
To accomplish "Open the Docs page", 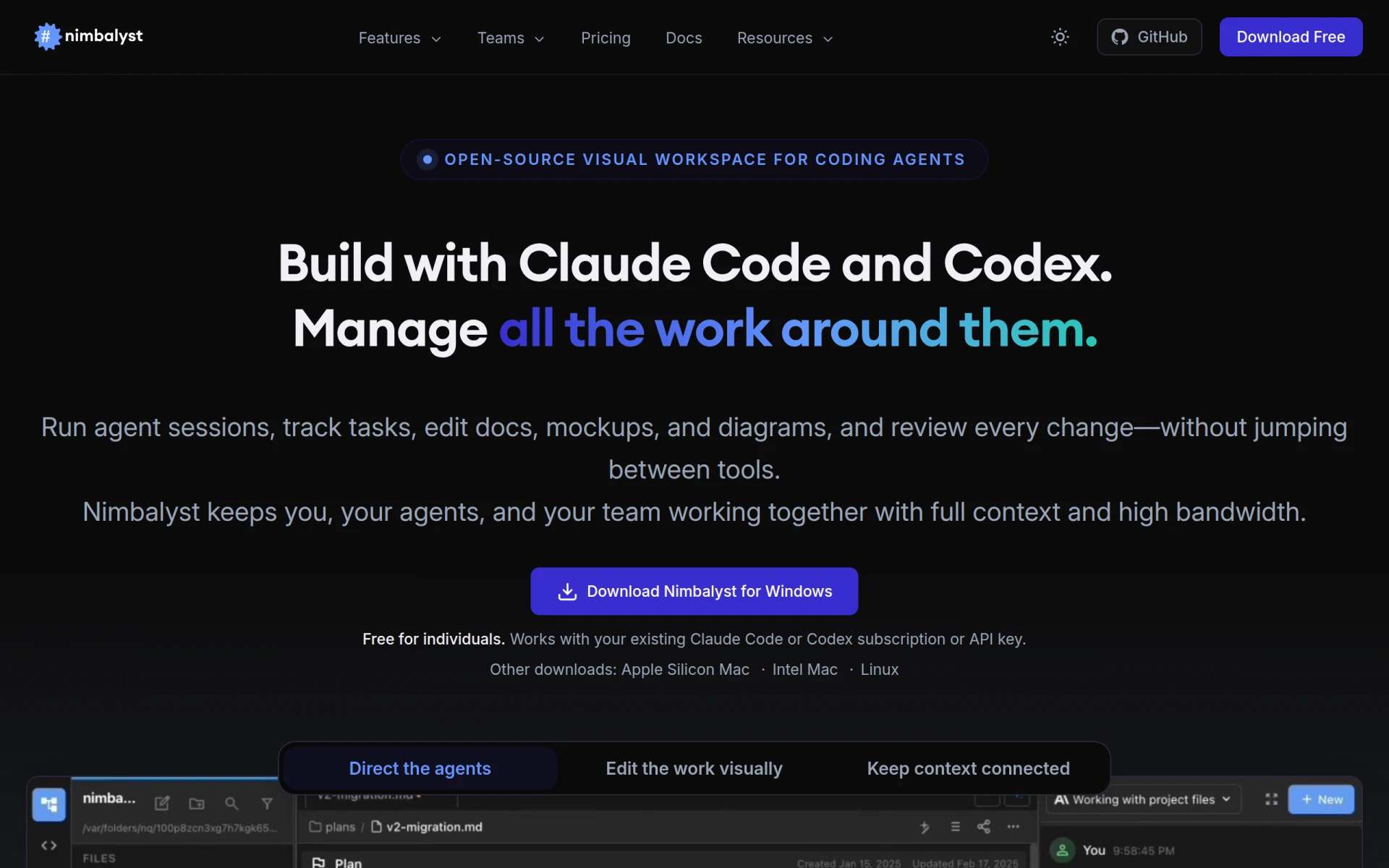I will pyautogui.click(x=684, y=38).
